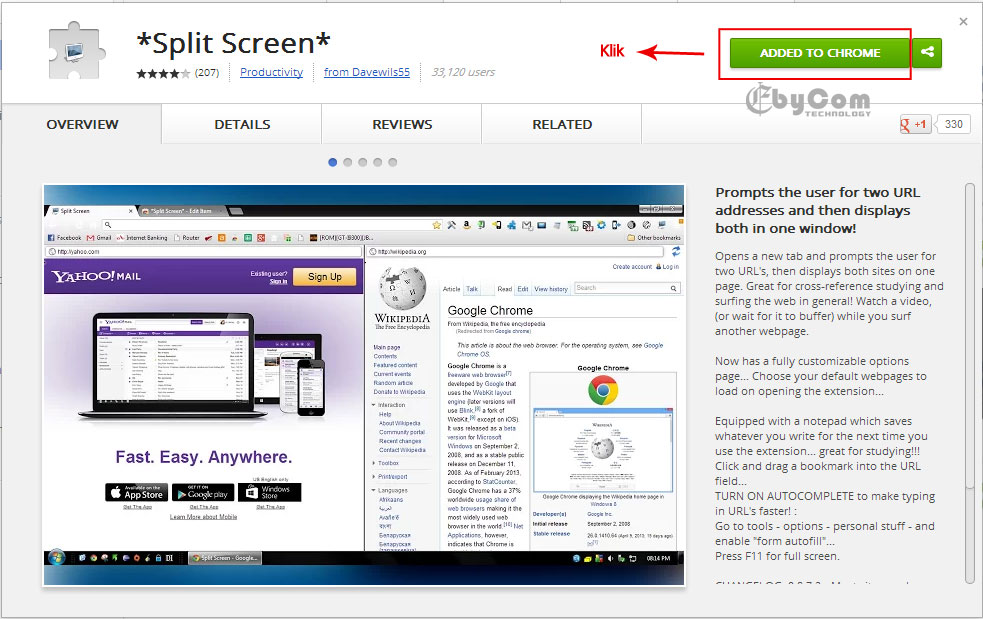
Task: Click the star rating next to (207)
Action: 163,73
